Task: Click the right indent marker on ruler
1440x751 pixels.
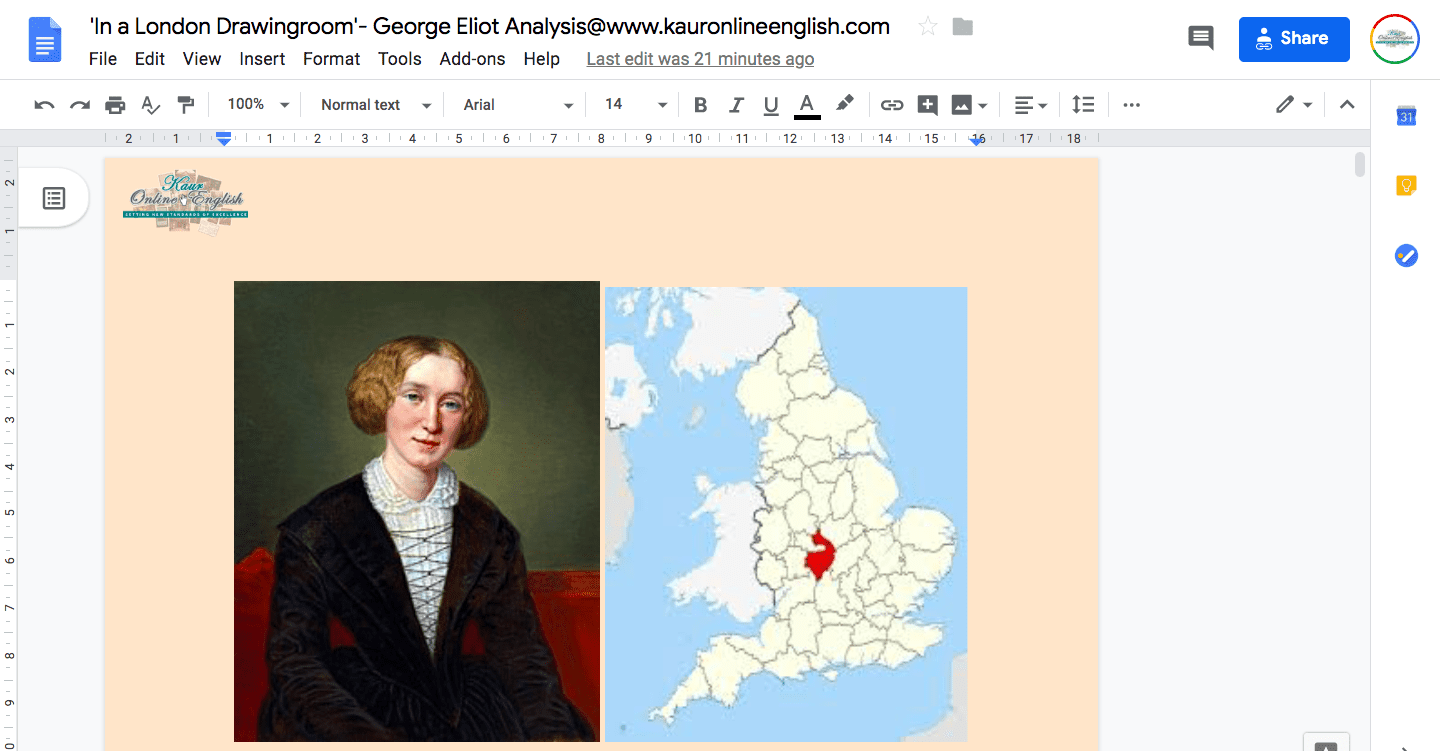Action: pos(977,140)
